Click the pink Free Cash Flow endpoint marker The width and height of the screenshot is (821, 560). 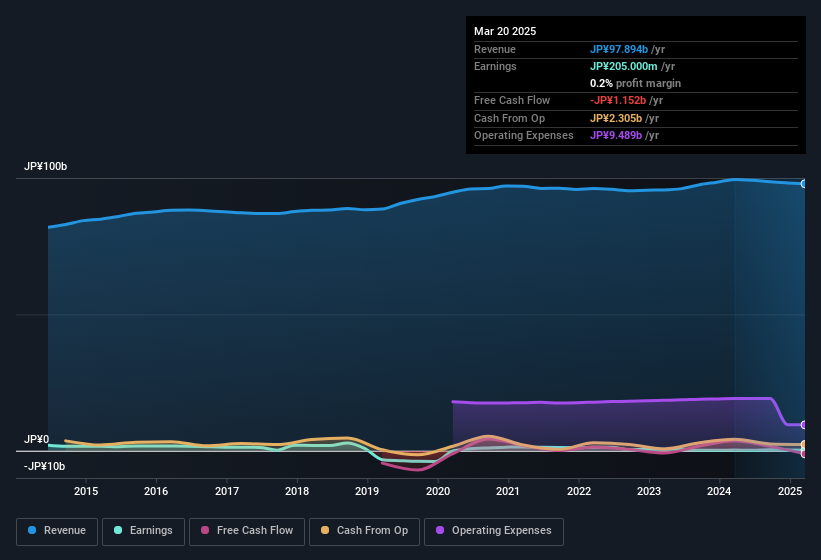pos(804,454)
